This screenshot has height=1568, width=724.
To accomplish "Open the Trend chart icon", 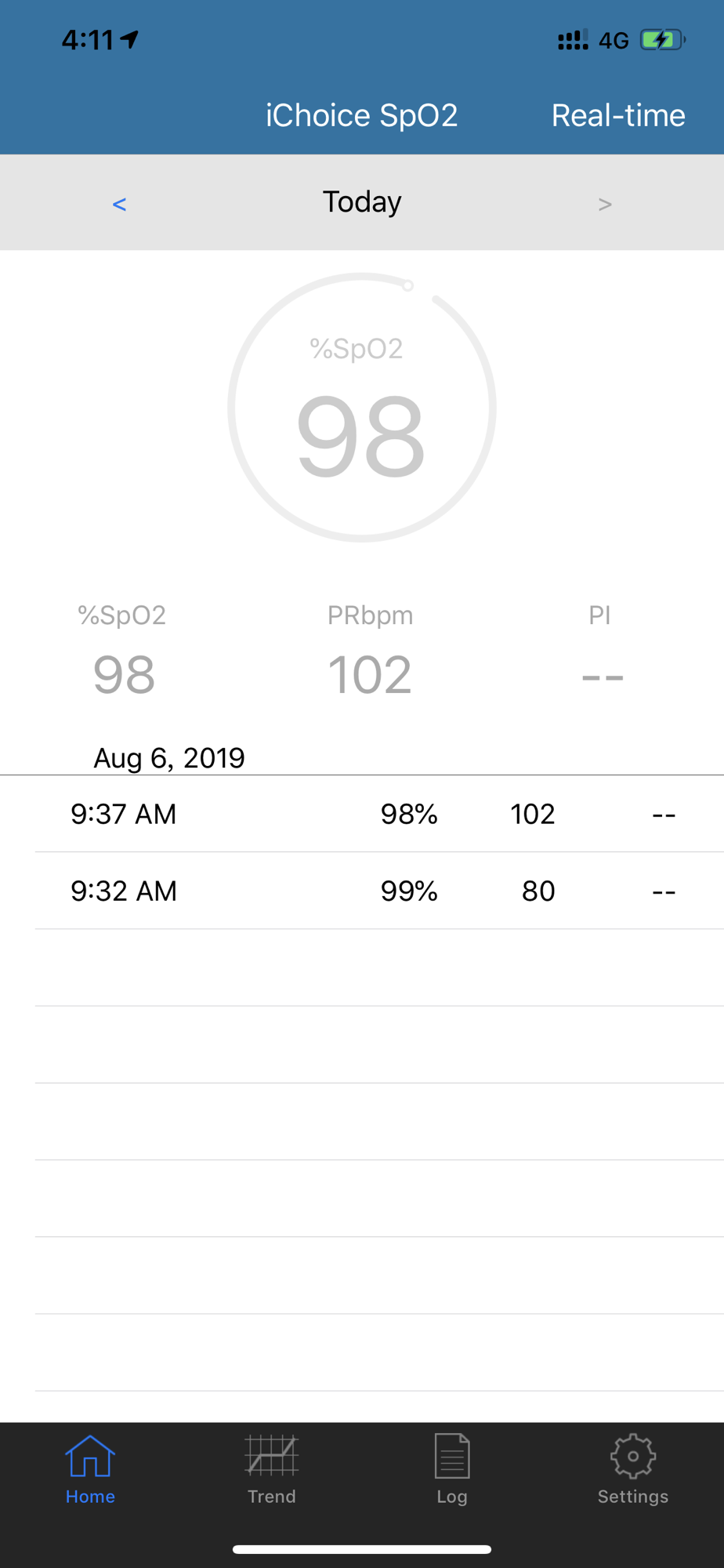I will point(271,1456).
